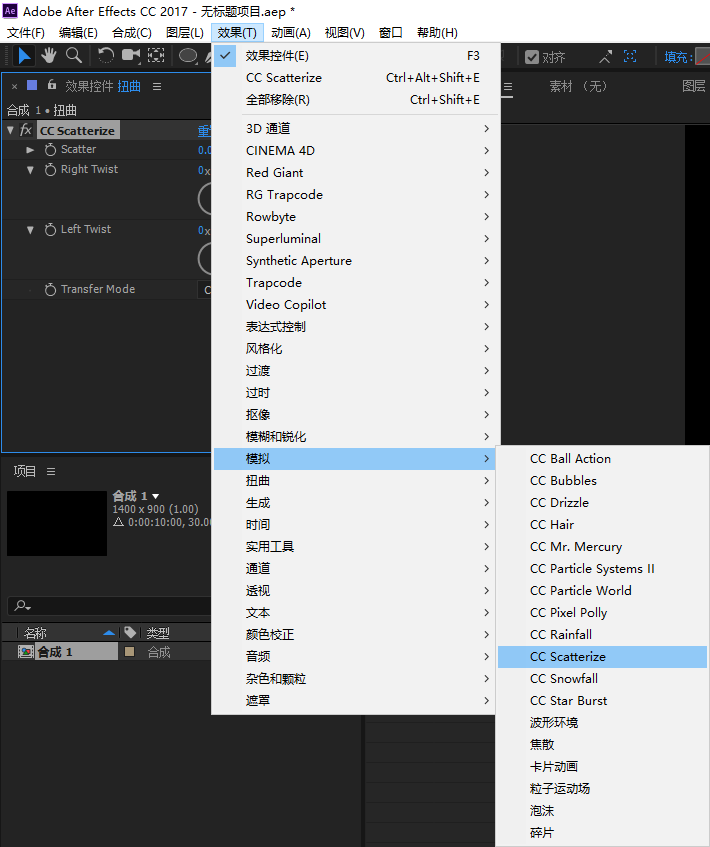
Task: Select the Unified Camera tool
Action: tap(131, 55)
